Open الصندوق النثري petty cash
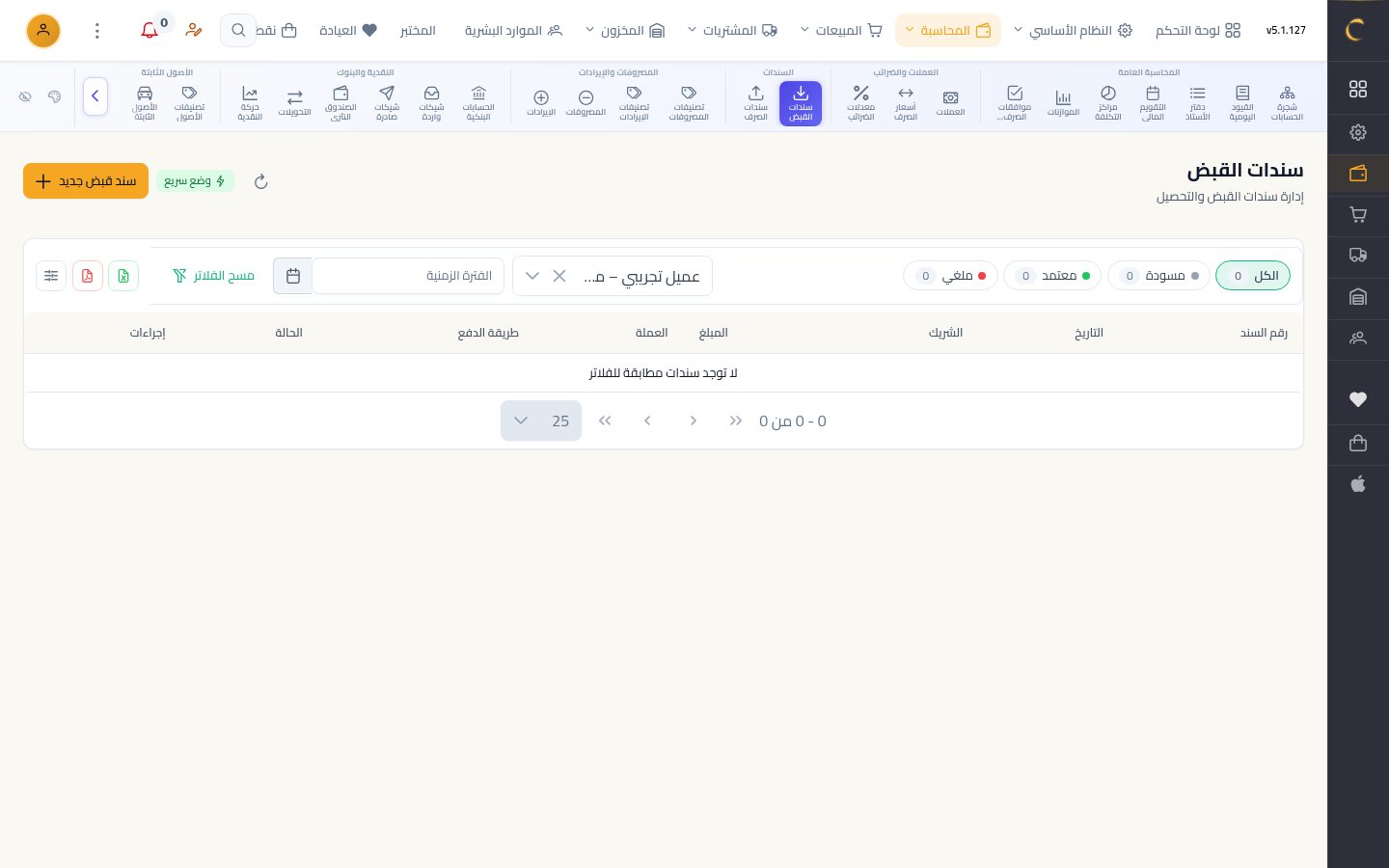The width and height of the screenshot is (1389, 868). click(340, 103)
